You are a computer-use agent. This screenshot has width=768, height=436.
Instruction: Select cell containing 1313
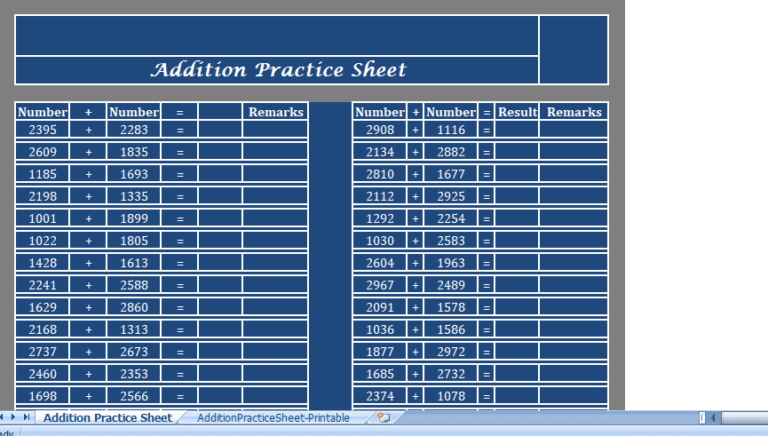[134, 330]
